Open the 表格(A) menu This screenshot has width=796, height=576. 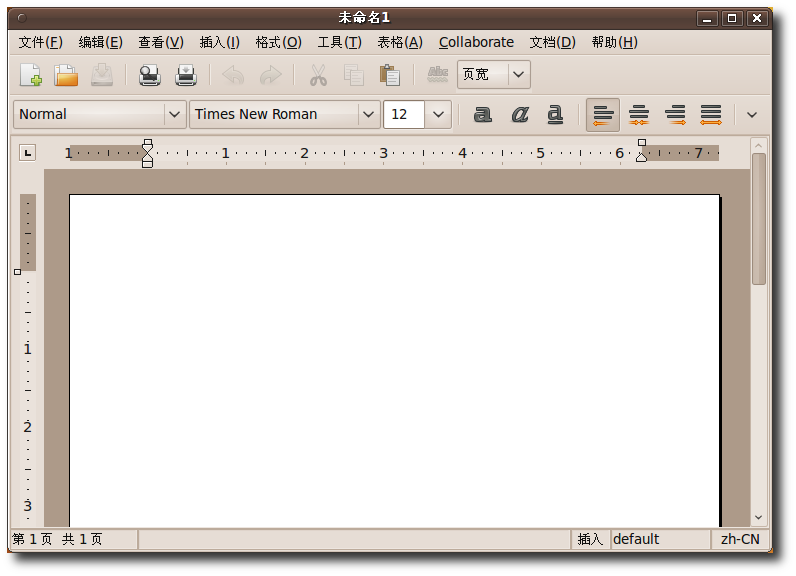tap(400, 42)
